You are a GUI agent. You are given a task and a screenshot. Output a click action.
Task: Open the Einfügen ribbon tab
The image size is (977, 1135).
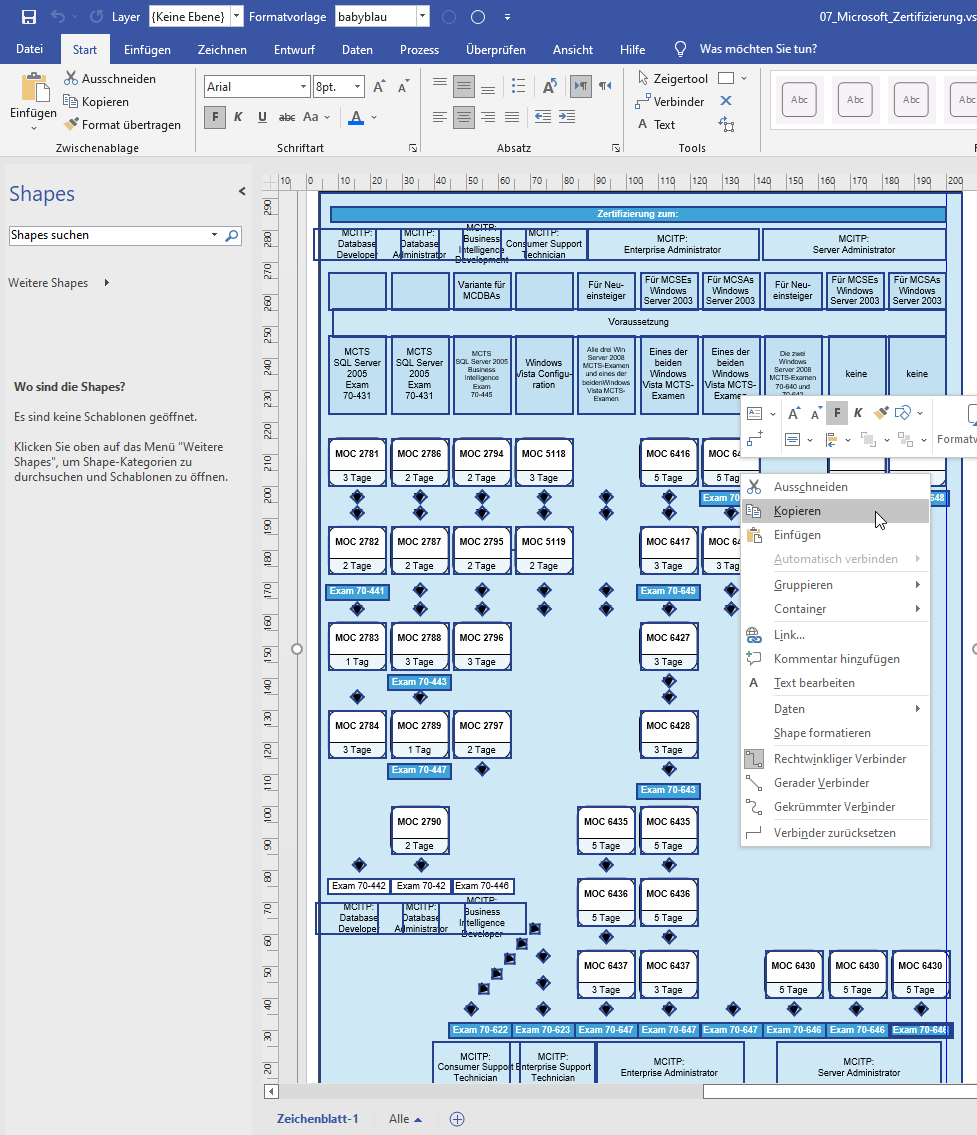click(147, 49)
